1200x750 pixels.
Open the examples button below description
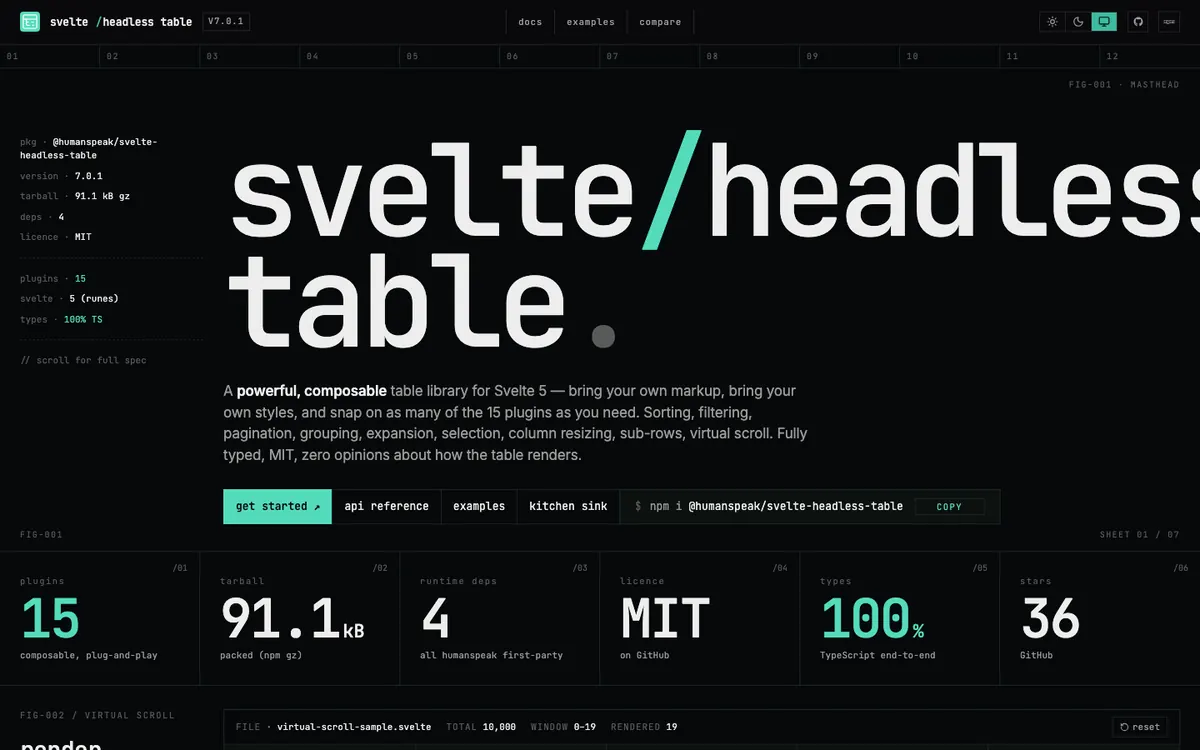coord(479,506)
